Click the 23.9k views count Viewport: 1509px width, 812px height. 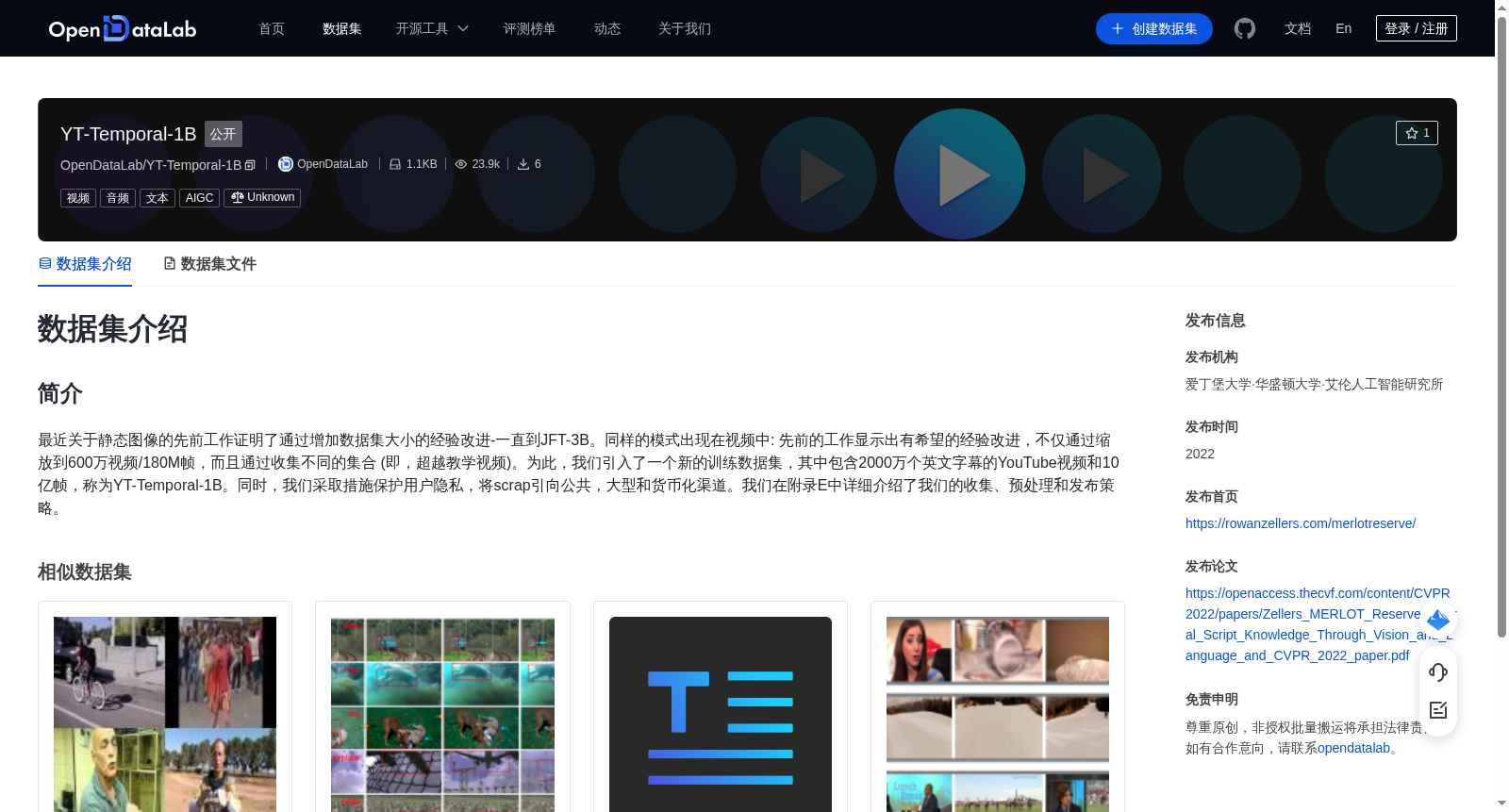click(486, 164)
